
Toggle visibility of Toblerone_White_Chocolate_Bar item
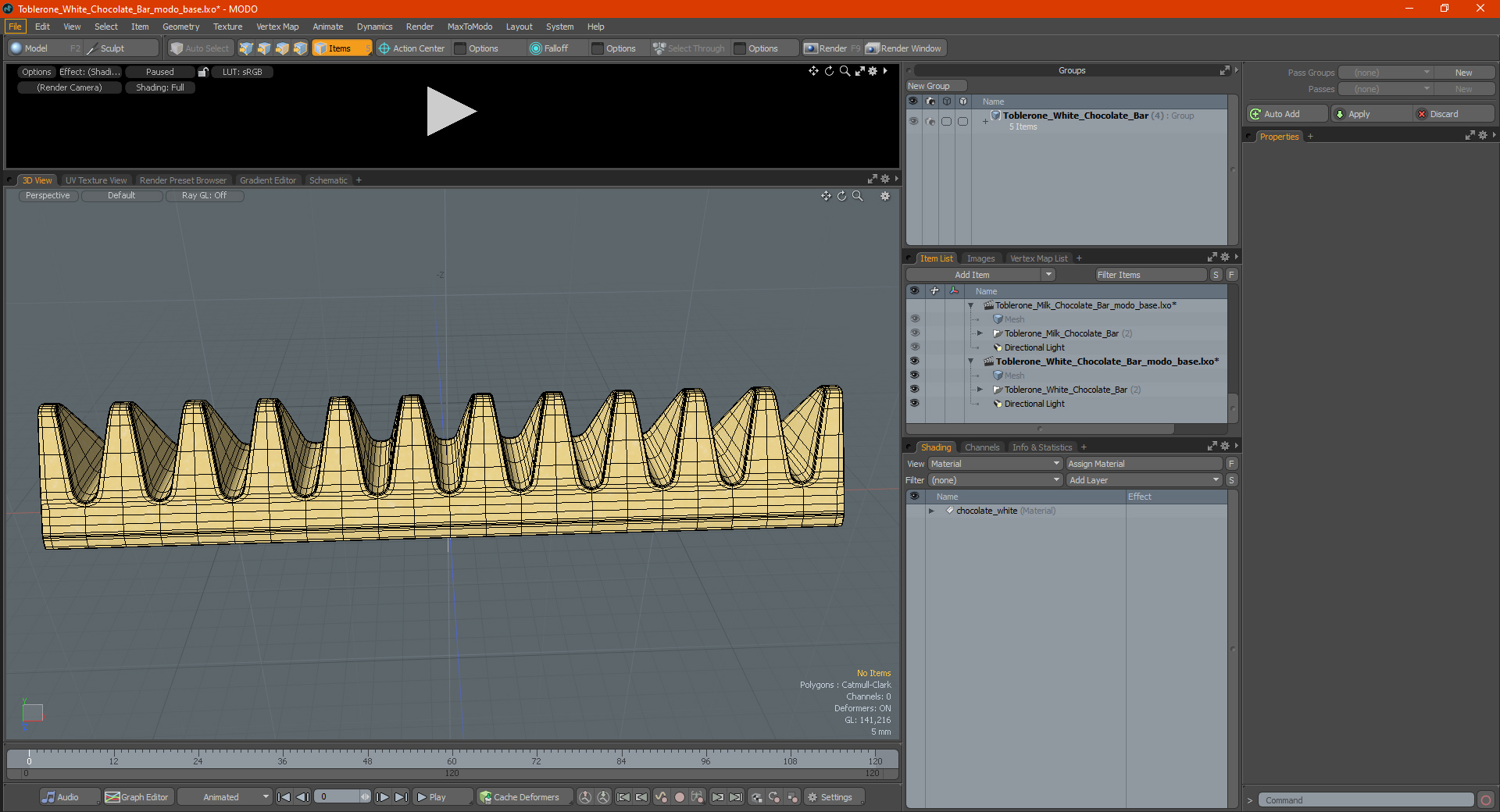pos(915,390)
